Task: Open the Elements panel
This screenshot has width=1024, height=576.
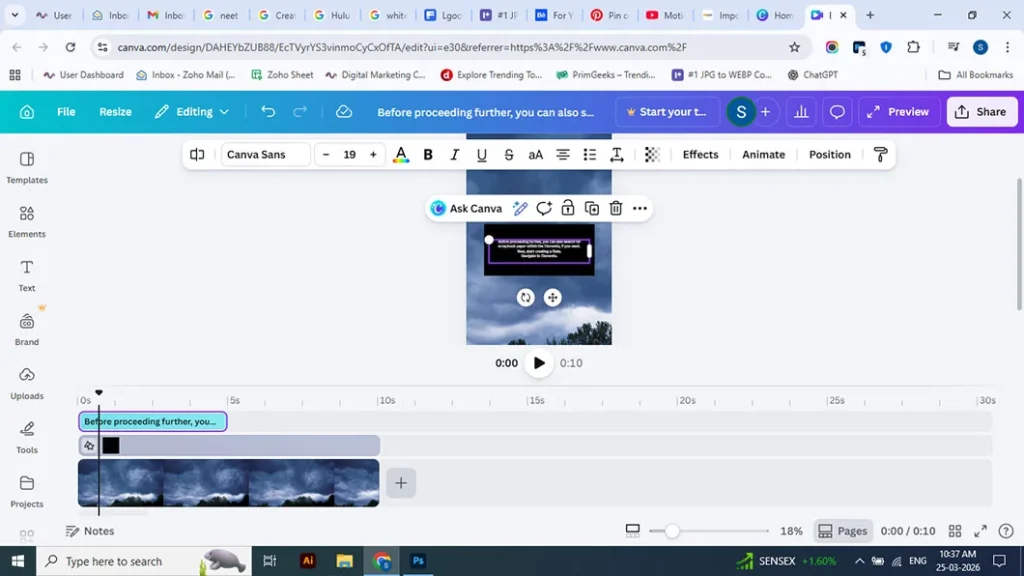Action: click(x=26, y=222)
